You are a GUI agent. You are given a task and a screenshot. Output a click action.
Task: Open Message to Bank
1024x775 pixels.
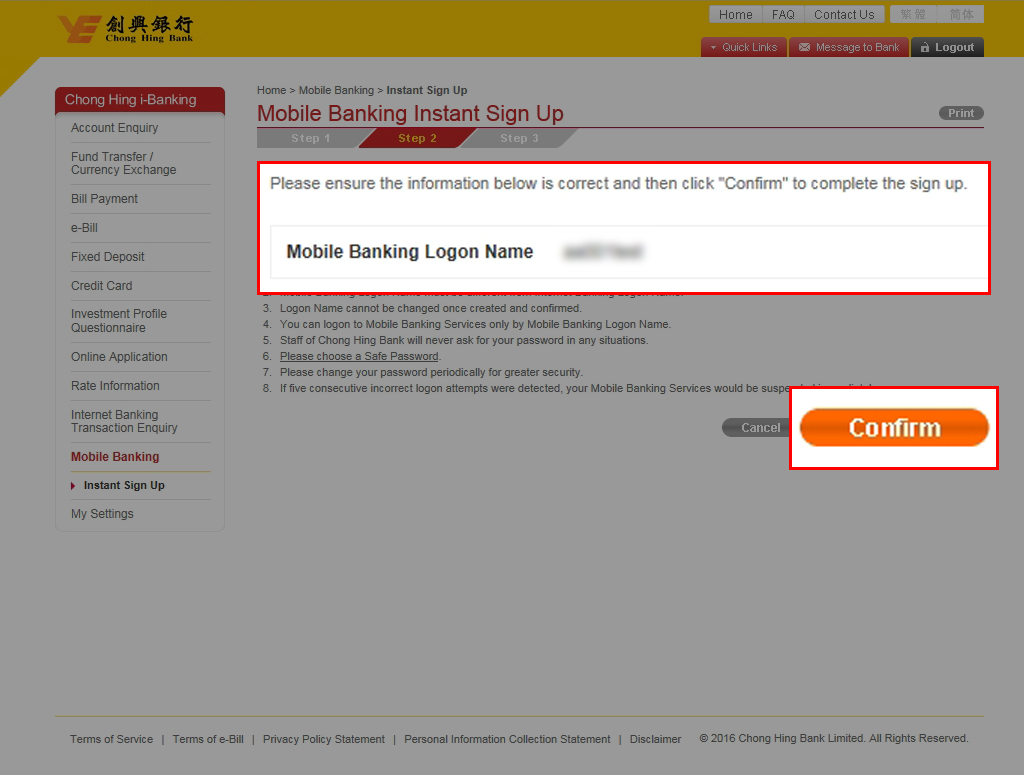pos(849,47)
